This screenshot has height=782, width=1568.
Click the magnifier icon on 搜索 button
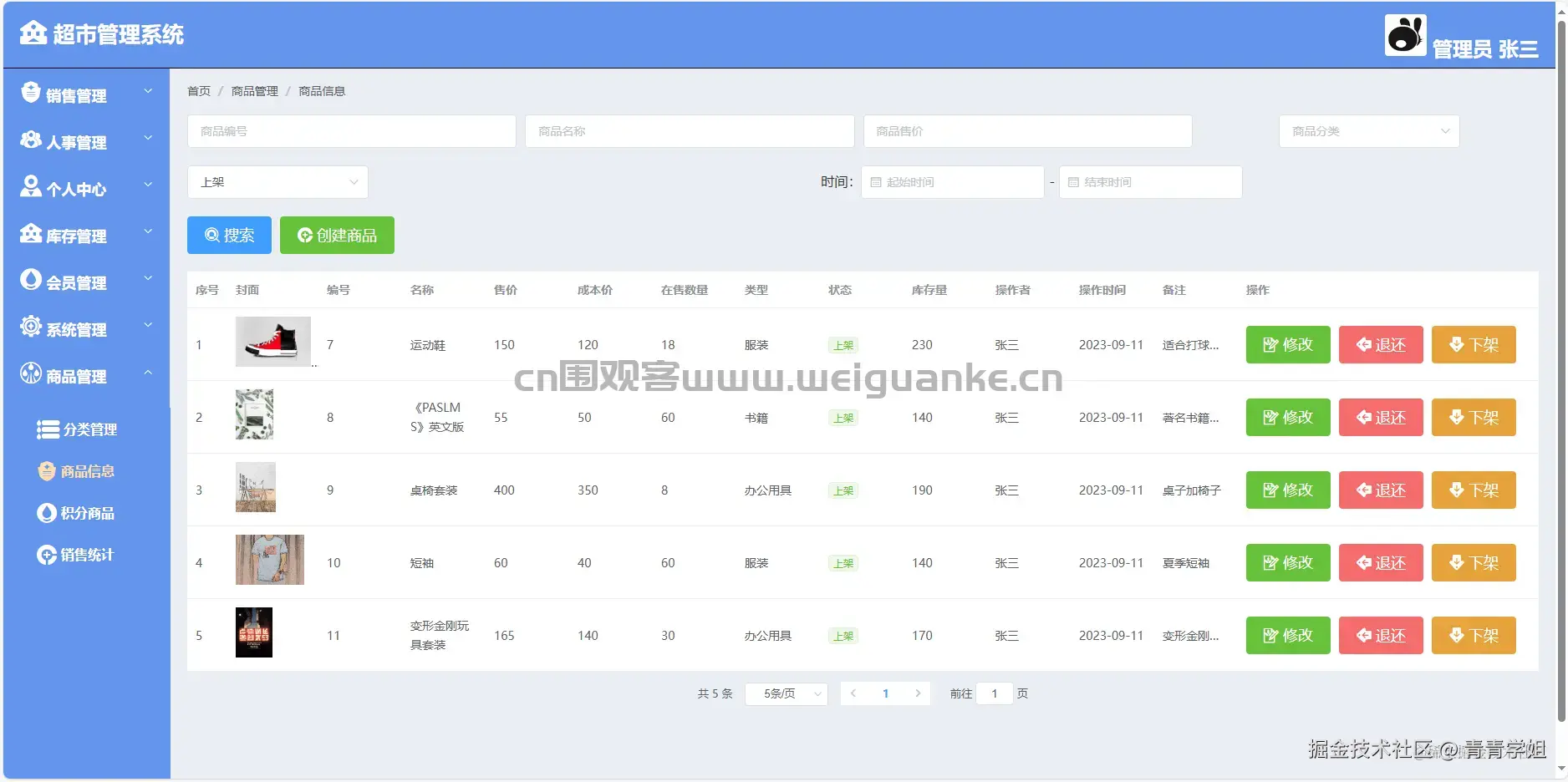coord(212,236)
